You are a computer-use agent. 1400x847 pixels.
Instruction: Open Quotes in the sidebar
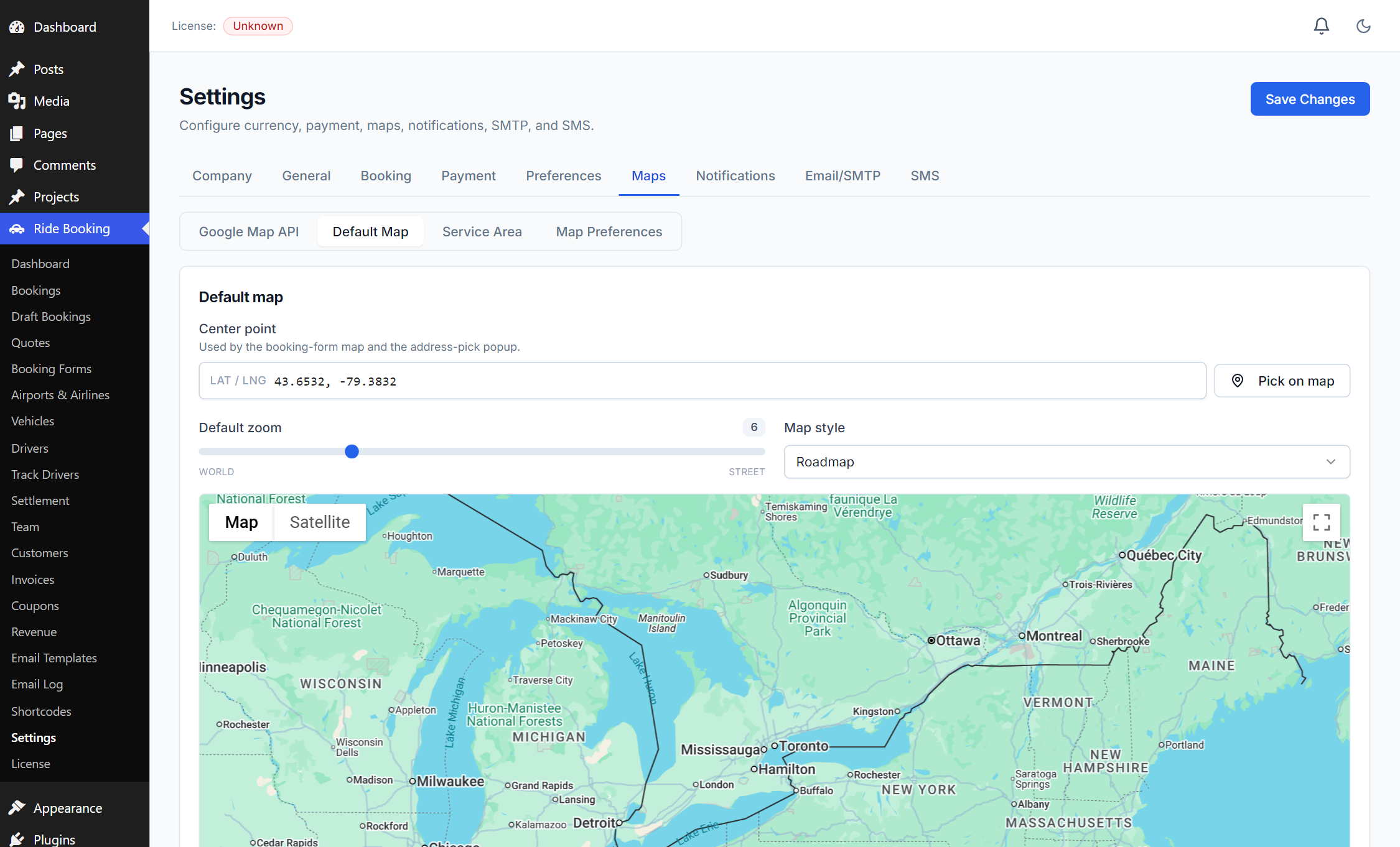point(30,343)
